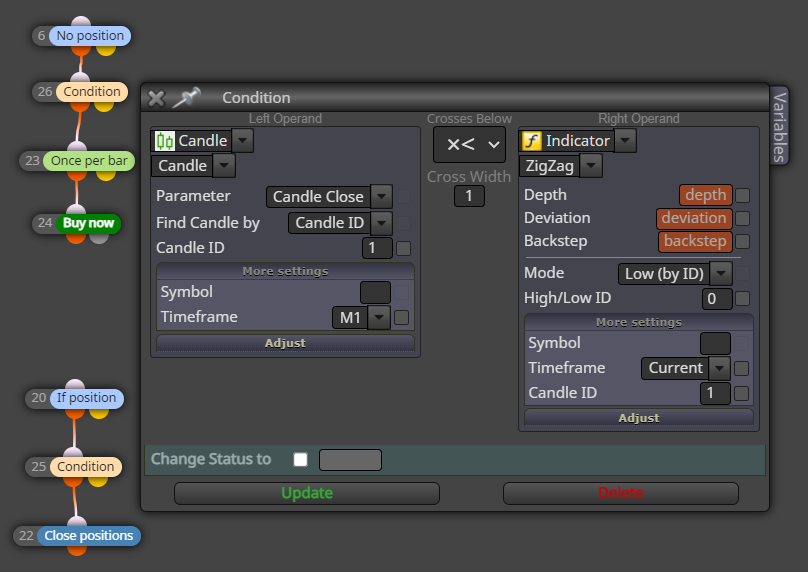Click the right Candle ID value field

[715, 393]
